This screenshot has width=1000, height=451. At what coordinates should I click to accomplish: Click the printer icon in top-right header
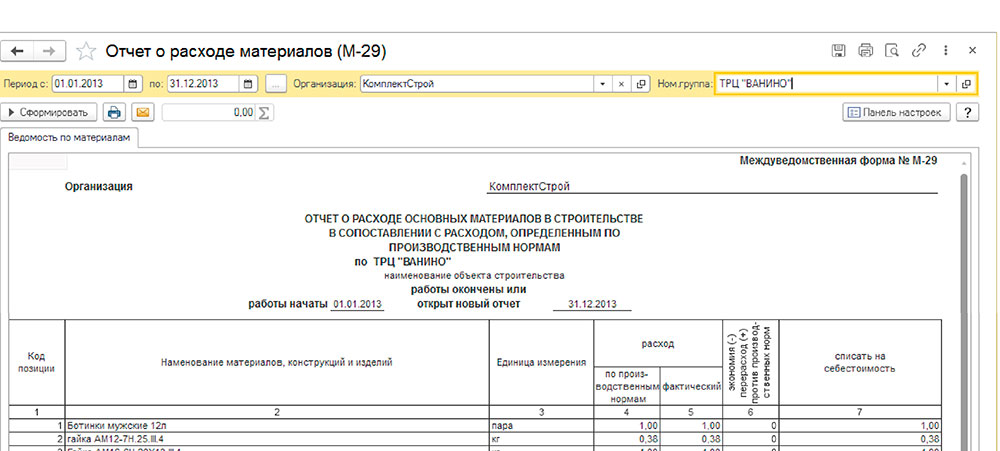point(866,51)
